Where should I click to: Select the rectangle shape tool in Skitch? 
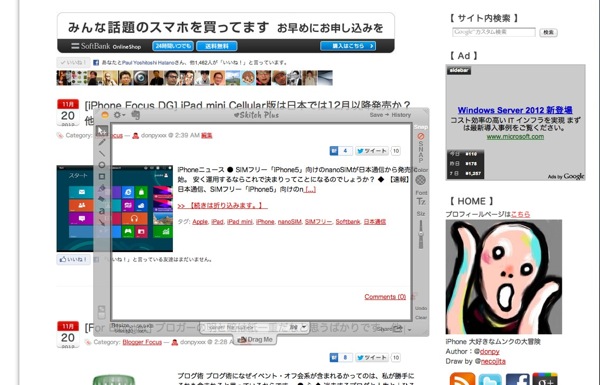click(x=102, y=176)
